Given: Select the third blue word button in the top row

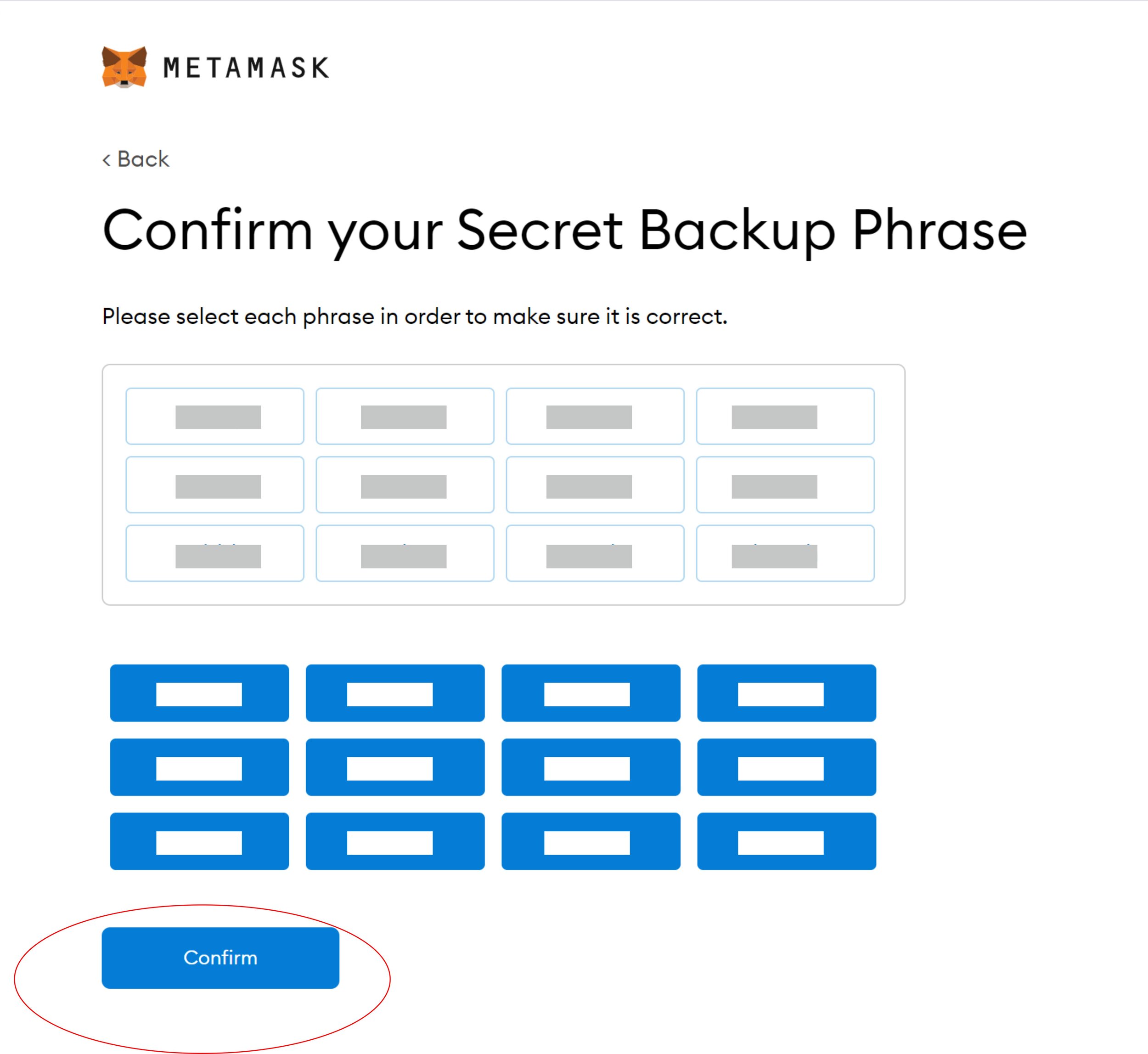Looking at the screenshot, I should click(590, 693).
